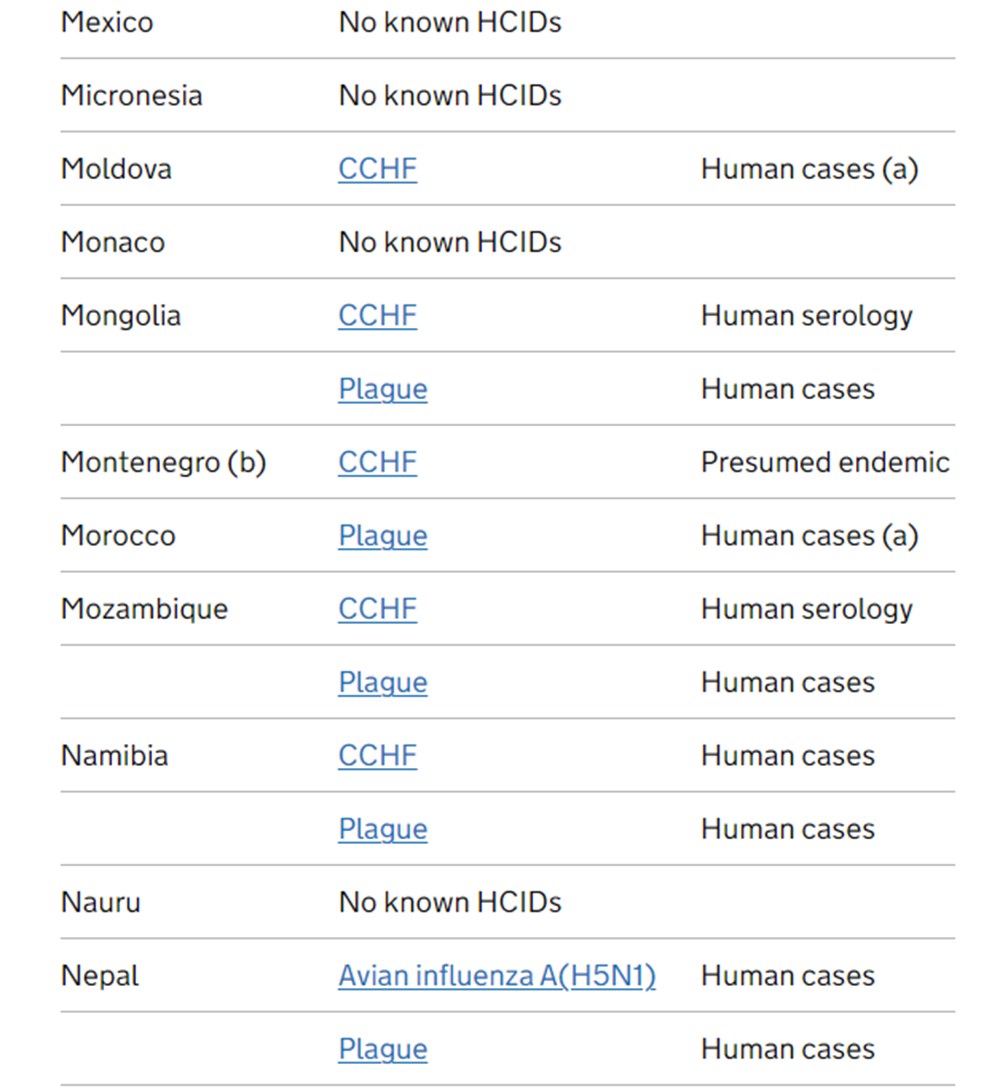Screen dimensions: 1000x1089
Task: Follow the CCHF link for Montenegro
Action: (377, 462)
